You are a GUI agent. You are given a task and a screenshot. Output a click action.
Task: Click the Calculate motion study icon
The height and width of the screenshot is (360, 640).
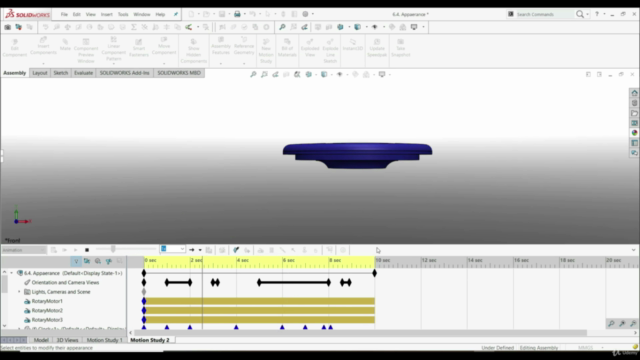(54, 250)
